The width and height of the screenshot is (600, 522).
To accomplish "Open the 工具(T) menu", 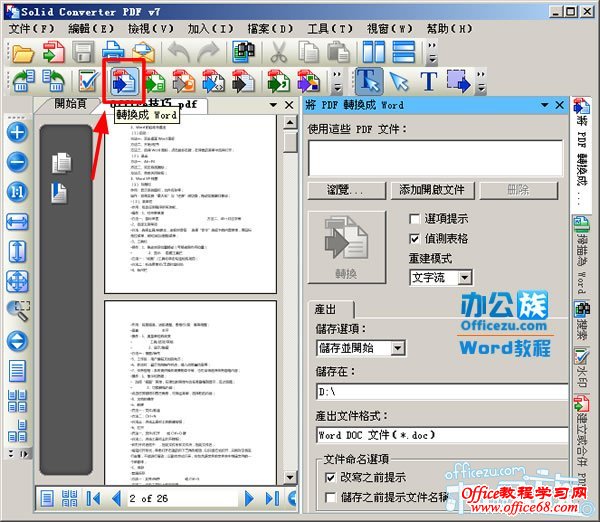I will (330, 29).
